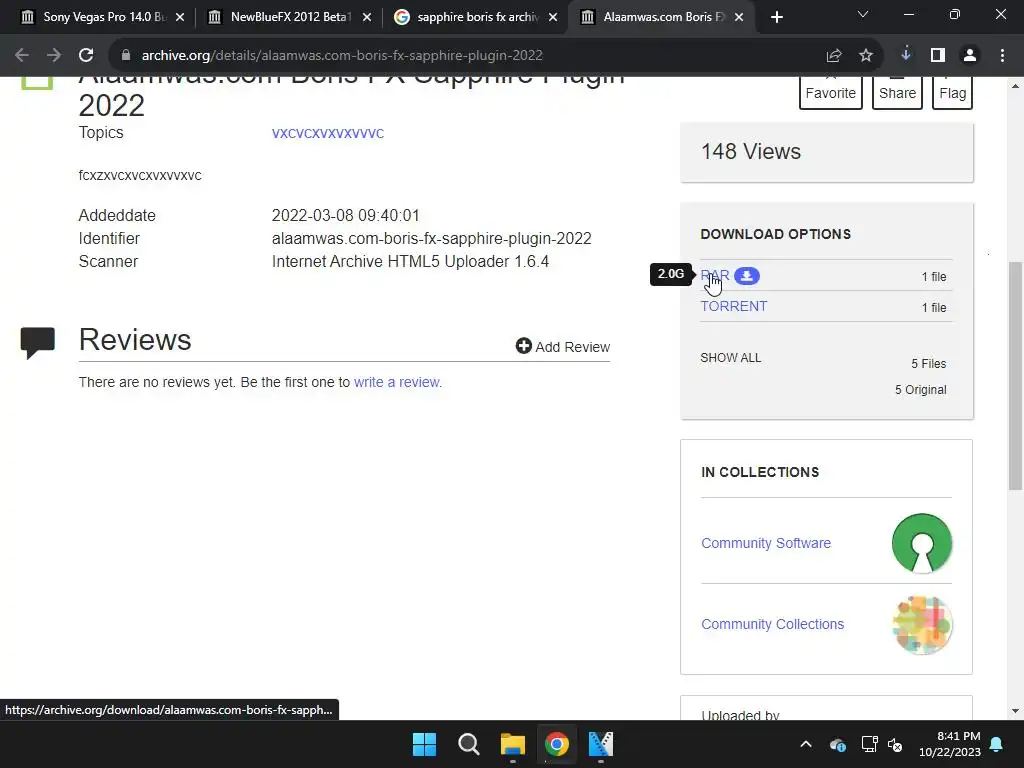Follow the 'write a review' link
The width and height of the screenshot is (1024, 768).
tap(396, 382)
